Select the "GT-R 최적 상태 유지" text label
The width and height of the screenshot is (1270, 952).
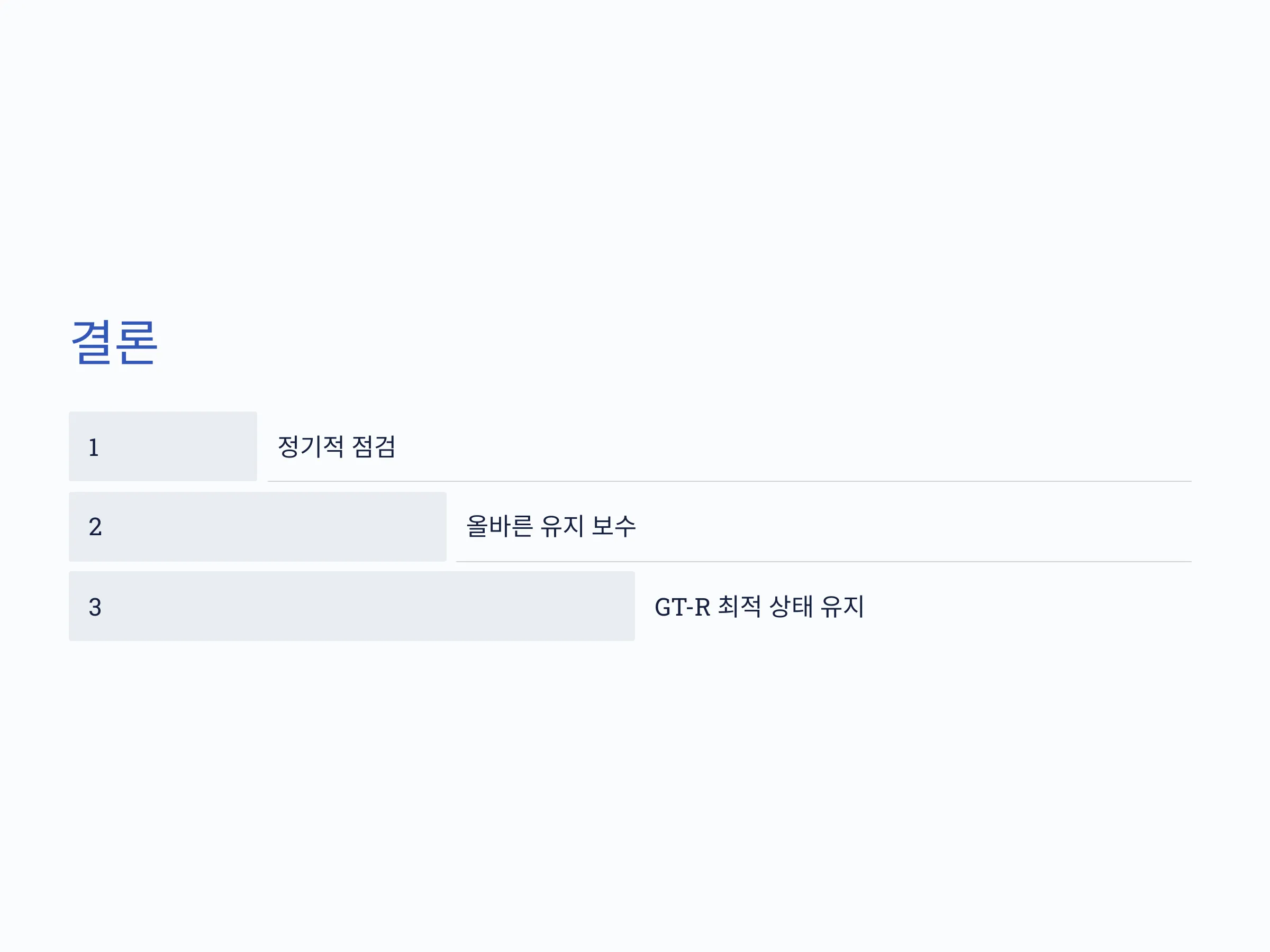coord(759,607)
